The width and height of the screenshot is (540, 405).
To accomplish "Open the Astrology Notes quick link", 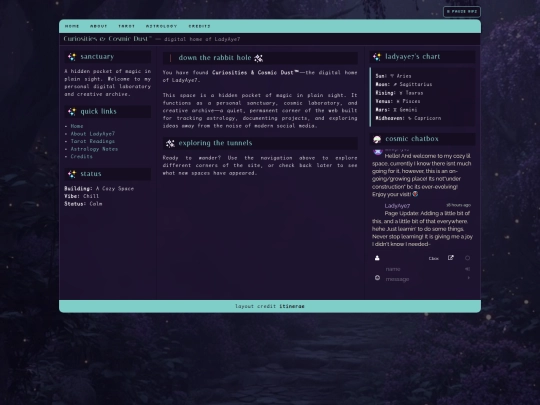I will tap(94, 149).
